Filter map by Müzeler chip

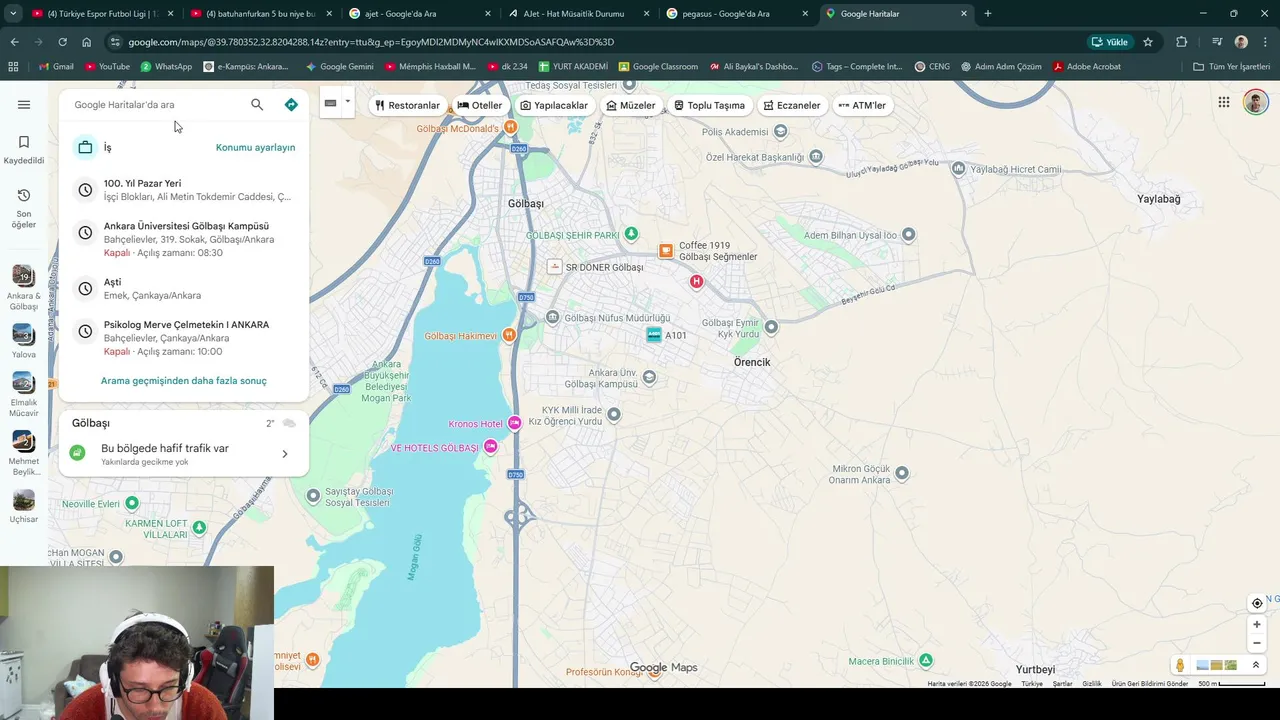coord(631,105)
